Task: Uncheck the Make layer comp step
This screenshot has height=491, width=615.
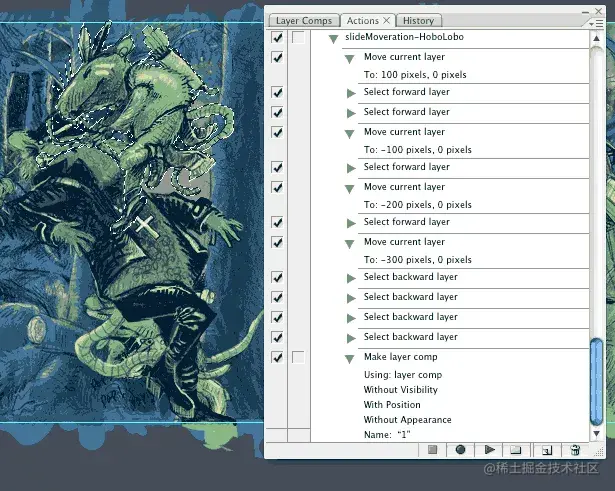Action: [x=277, y=357]
